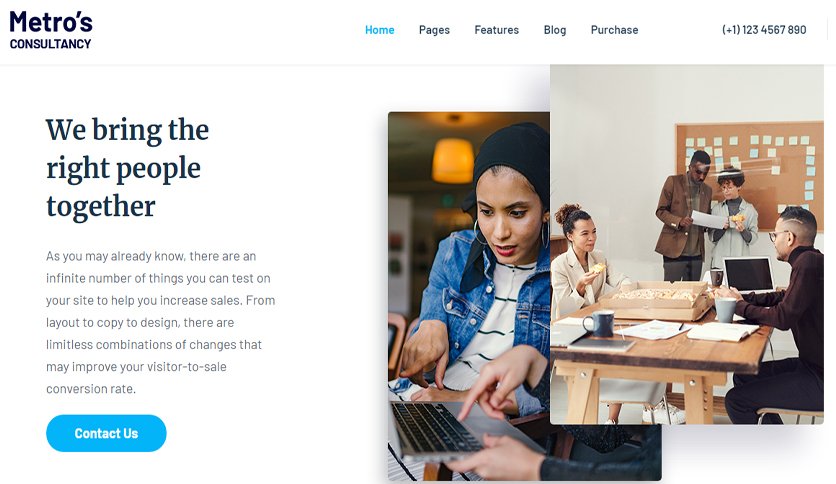Click the dark blue mug on the wooden table

click(x=599, y=324)
